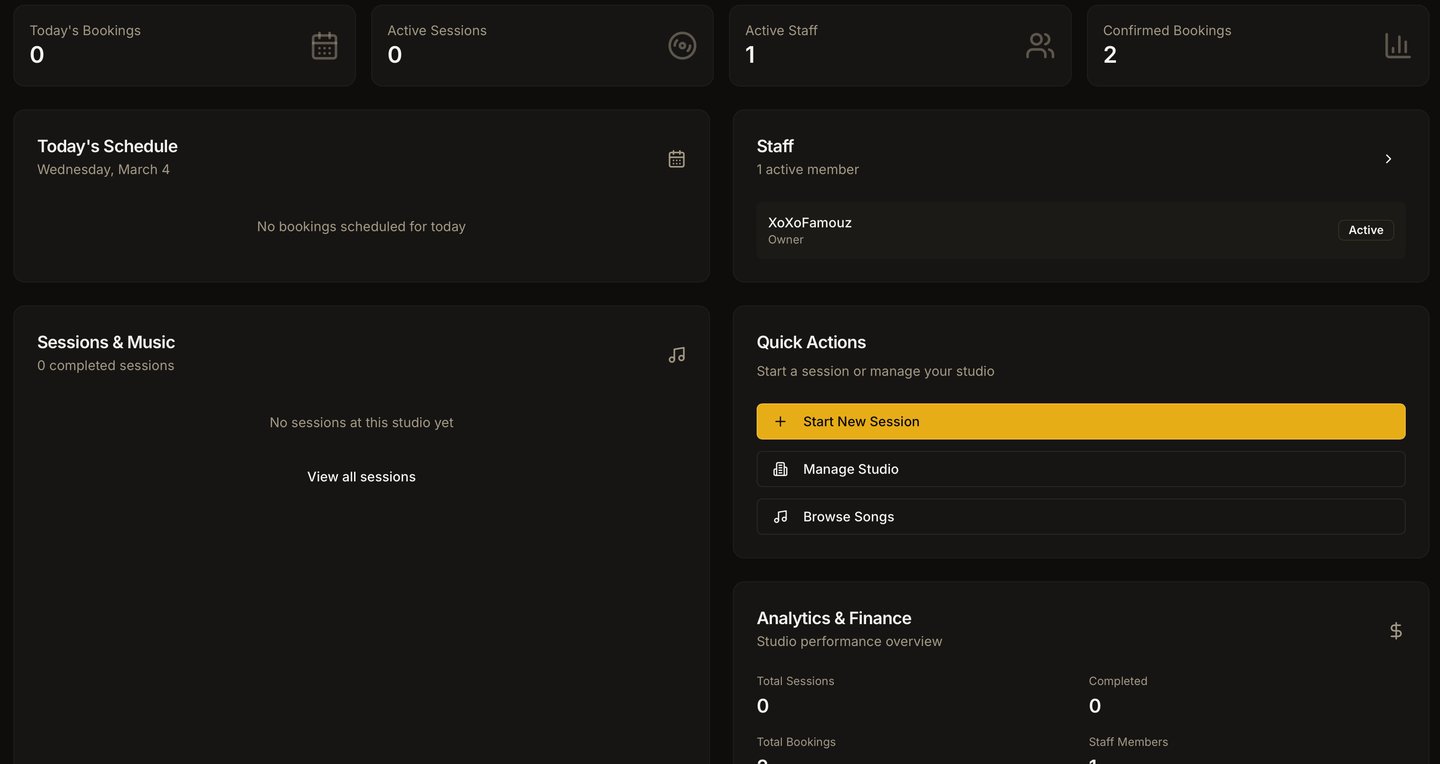Open calendar icon beside Today's Schedule

point(677,159)
